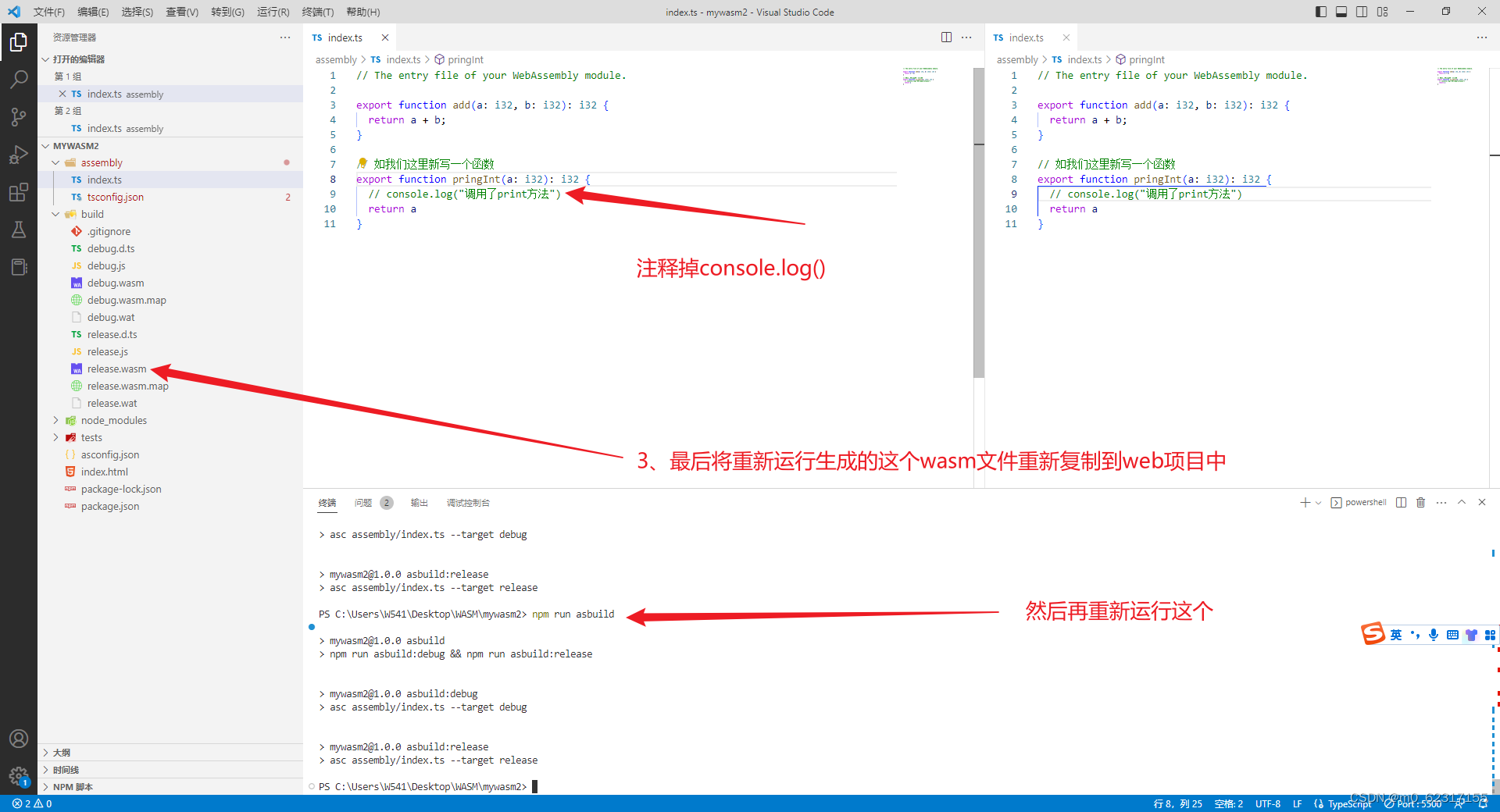Kill the terminal with the trash icon
The height and width of the screenshot is (812, 1500).
point(1420,502)
